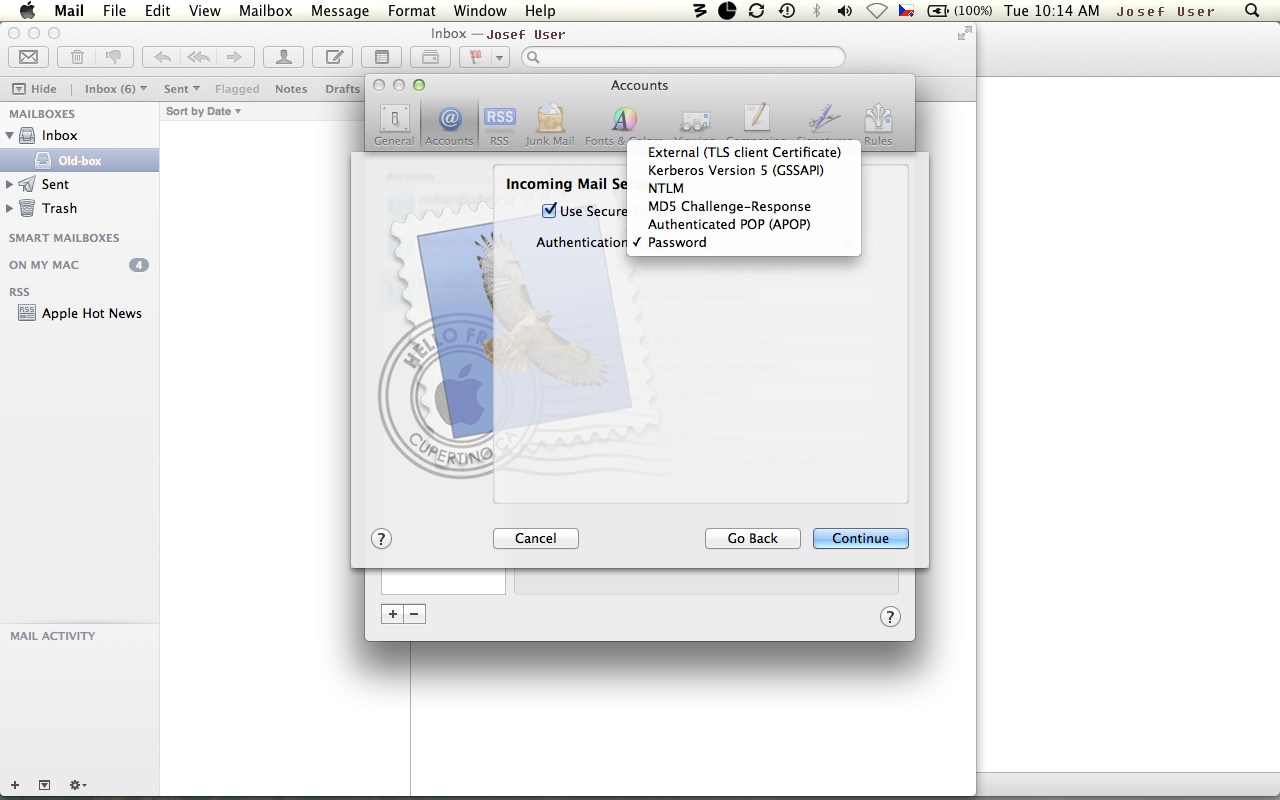Screen dimensions: 1280x800
Task: Open help in Accounts preferences window
Action: click(x=890, y=616)
